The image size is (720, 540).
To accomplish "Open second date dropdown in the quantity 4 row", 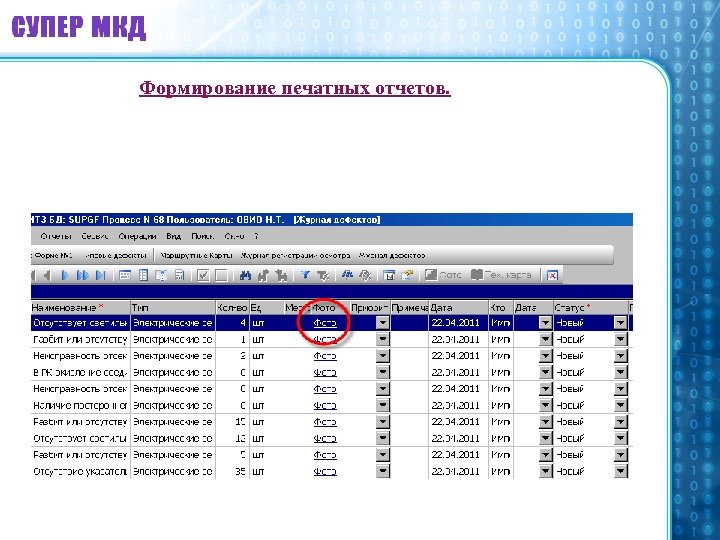I will coord(545,323).
